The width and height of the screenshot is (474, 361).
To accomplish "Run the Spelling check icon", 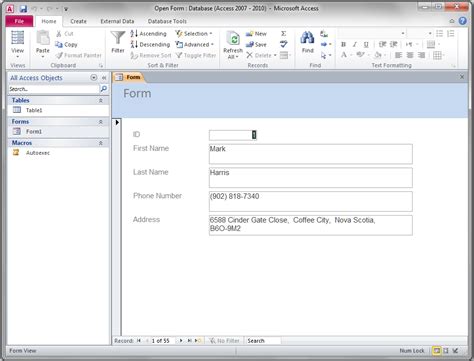I will [x=284, y=44].
